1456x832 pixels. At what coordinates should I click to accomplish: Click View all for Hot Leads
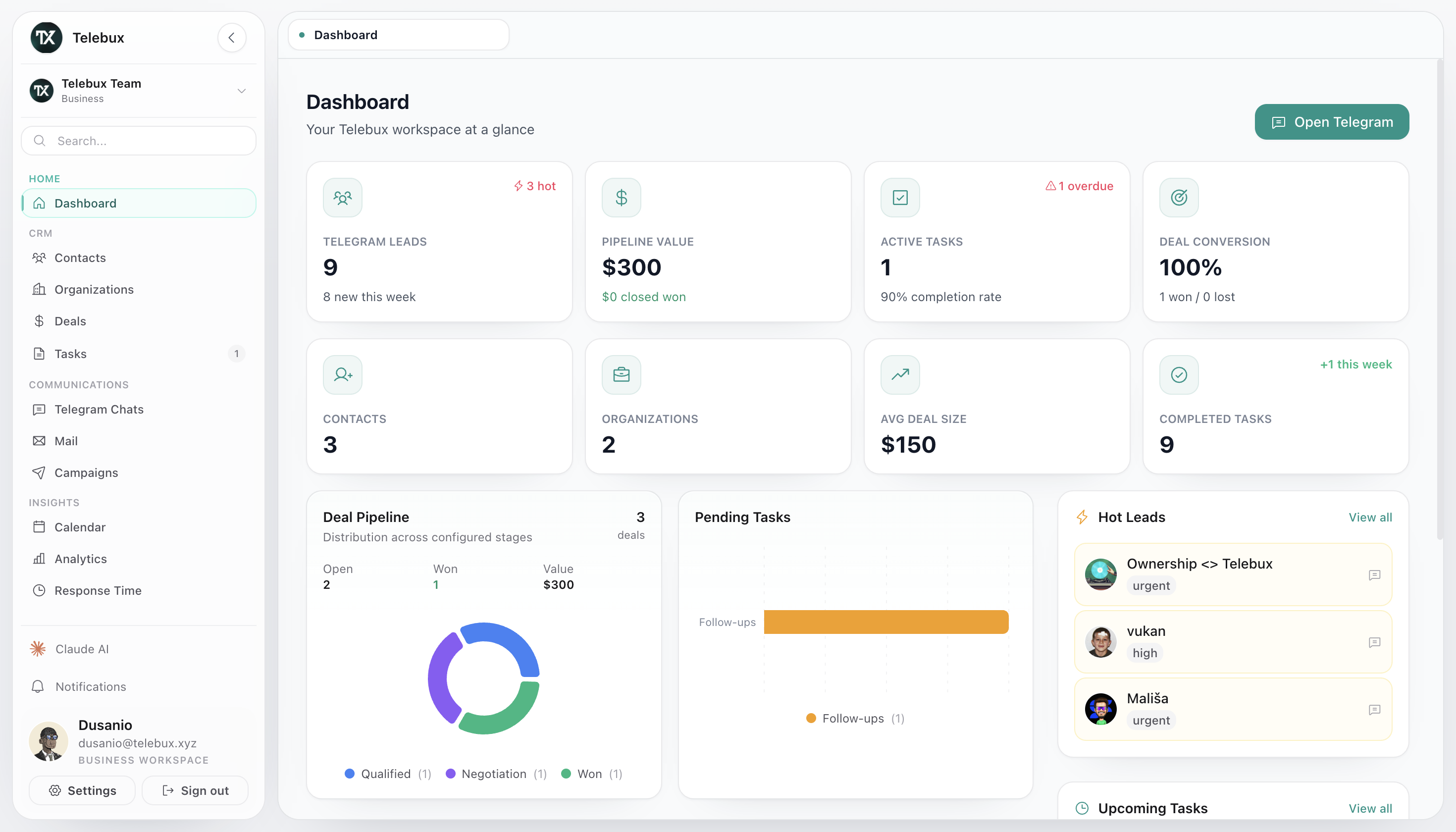(x=1370, y=517)
